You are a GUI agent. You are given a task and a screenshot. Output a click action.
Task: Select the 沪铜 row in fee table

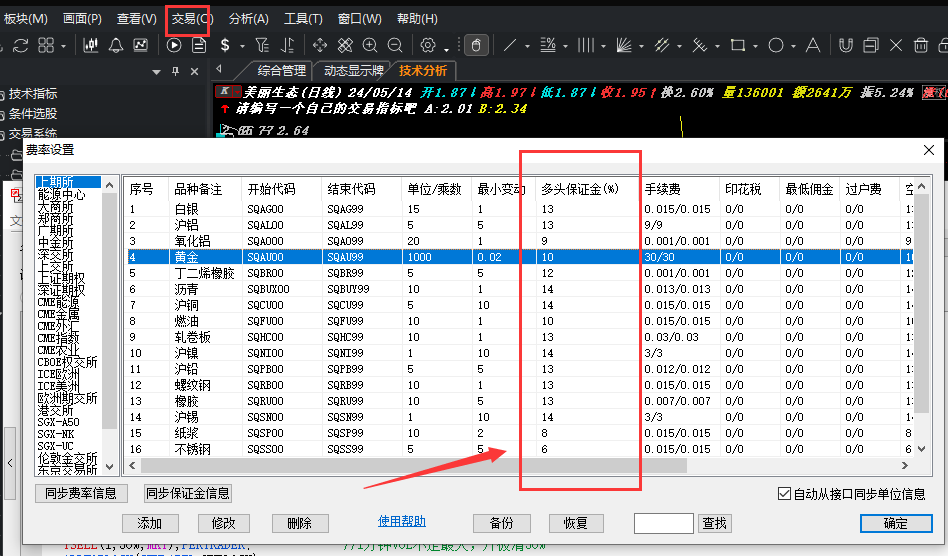pos(520,305)
